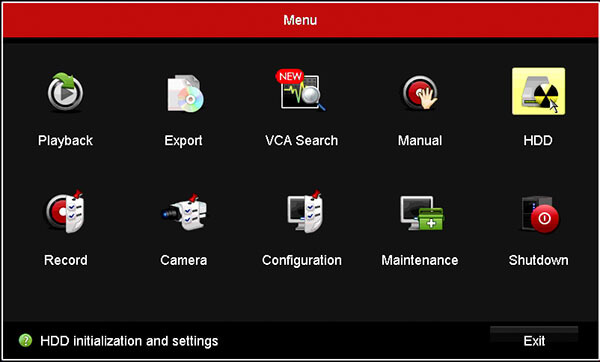Screen dimensions: 600x362
Task: Open the Configuration icon
Action: coord(305,211)
